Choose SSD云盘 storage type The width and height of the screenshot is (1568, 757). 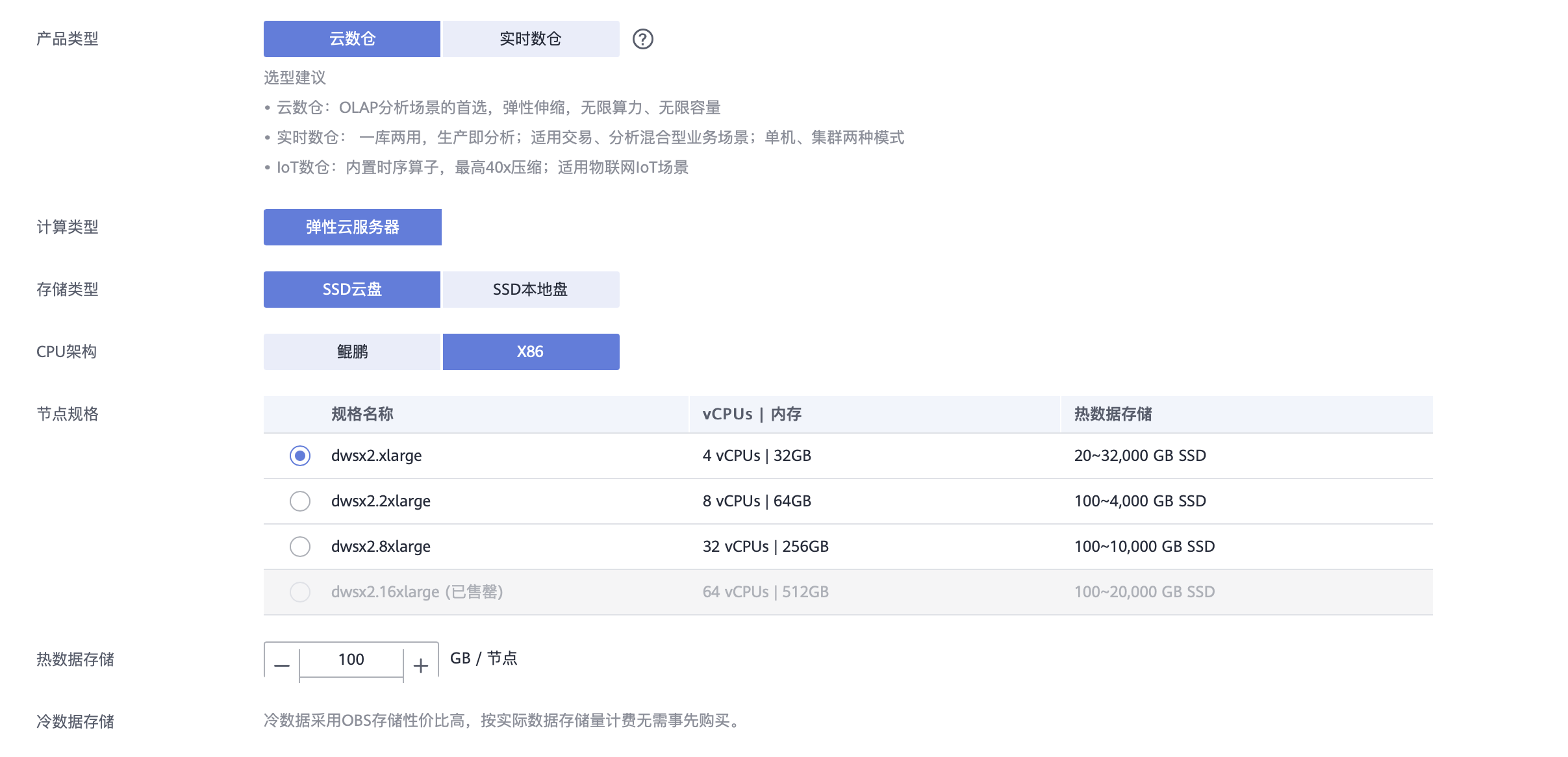click(351, 290)
